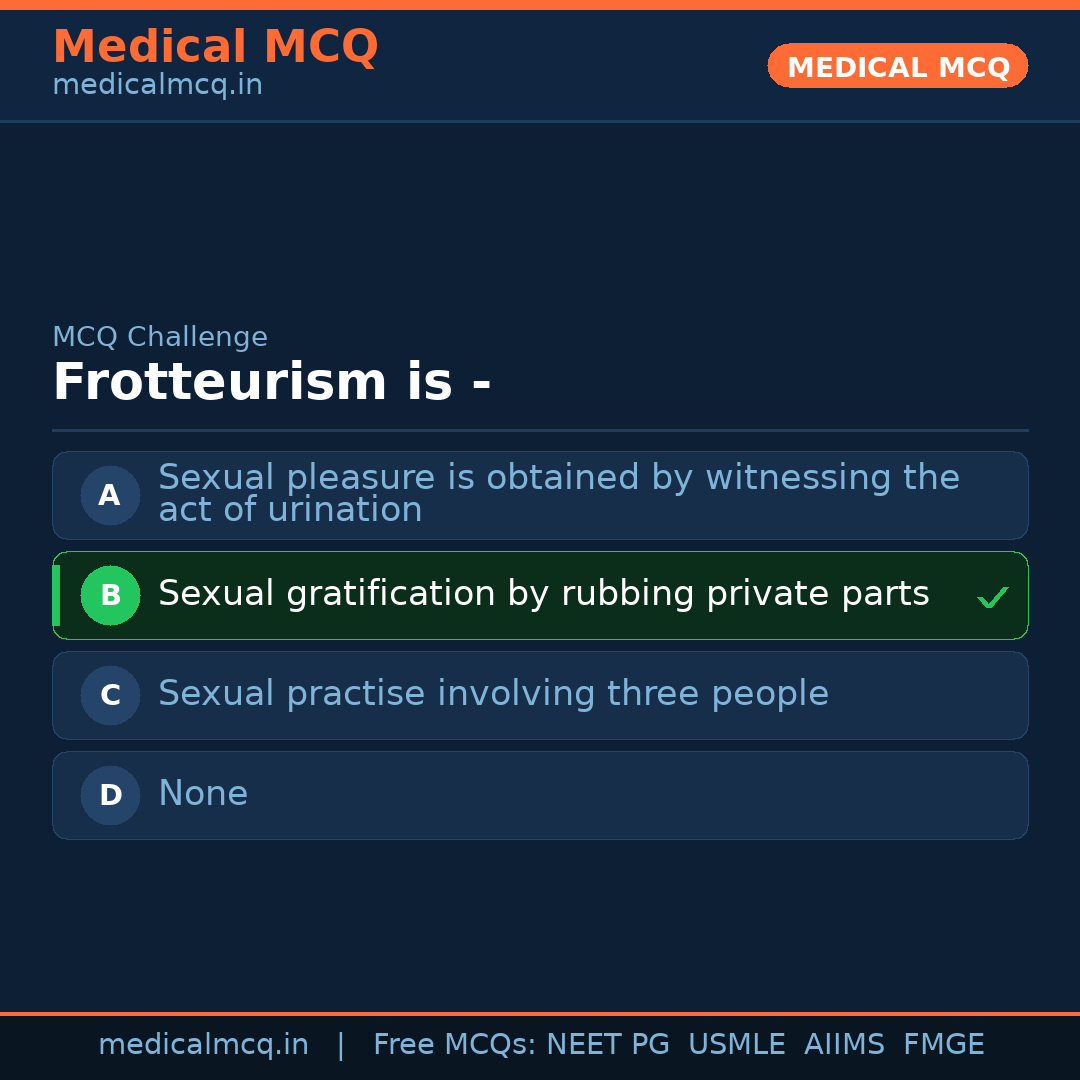The image size is (1080, 1080).
Task: Open medicalmcq.in link in the footer
Action: click(x=203, y=1045)
